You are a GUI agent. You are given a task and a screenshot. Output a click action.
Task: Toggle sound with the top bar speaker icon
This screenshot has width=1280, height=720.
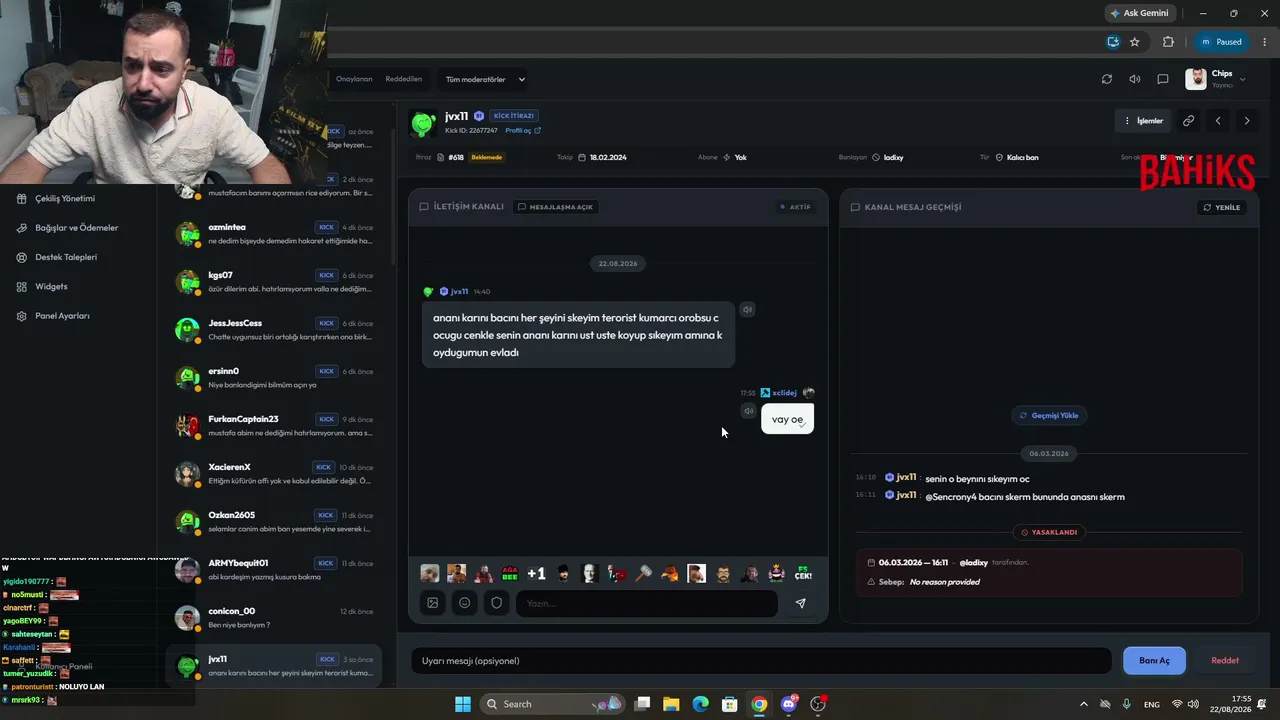[1135, 79]
